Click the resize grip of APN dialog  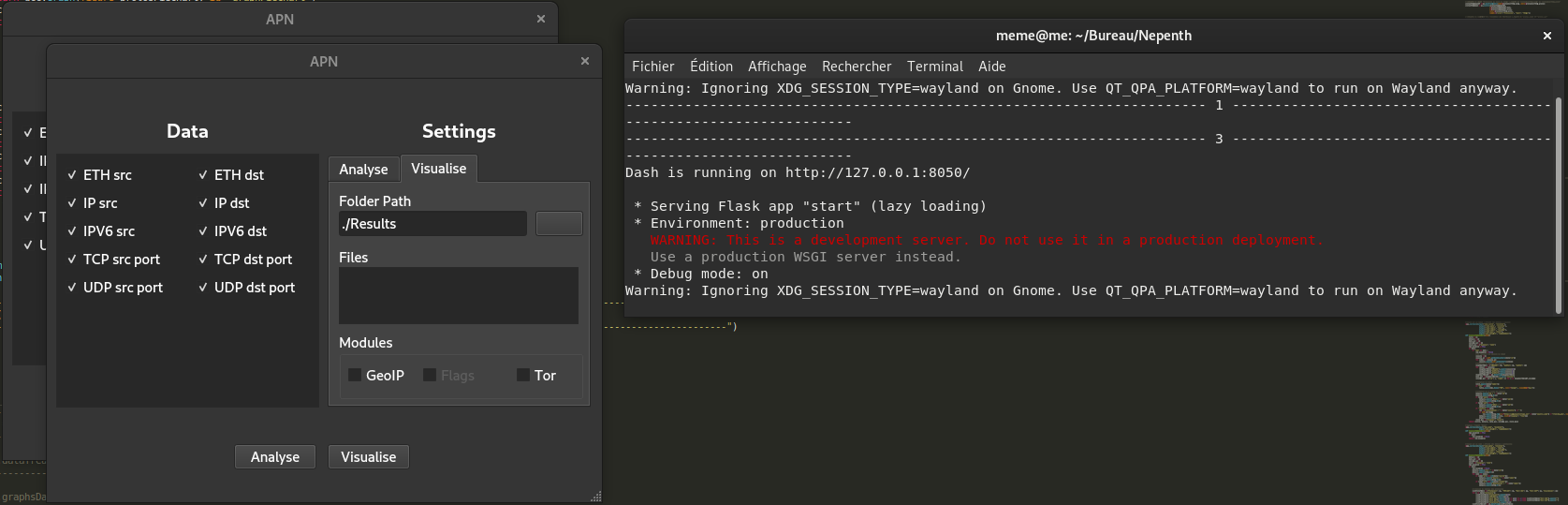pyautogui.click(x=595, y=497)
